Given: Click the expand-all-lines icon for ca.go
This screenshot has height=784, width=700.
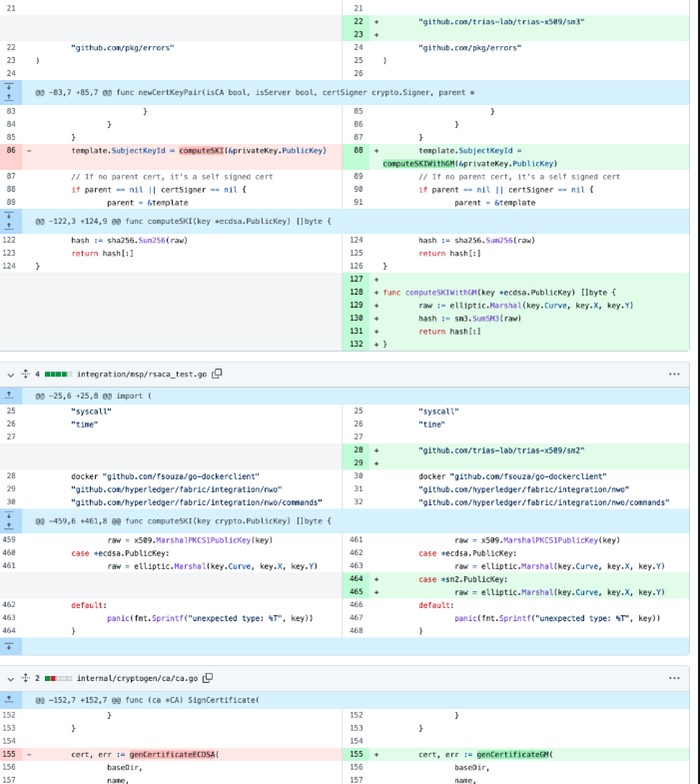Looking at the screenshot, I should coord(26,678).
